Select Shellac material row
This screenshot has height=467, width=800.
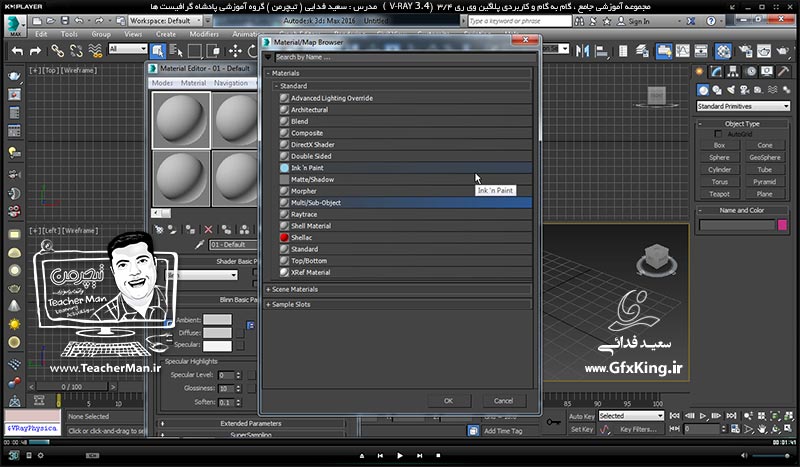405,237
